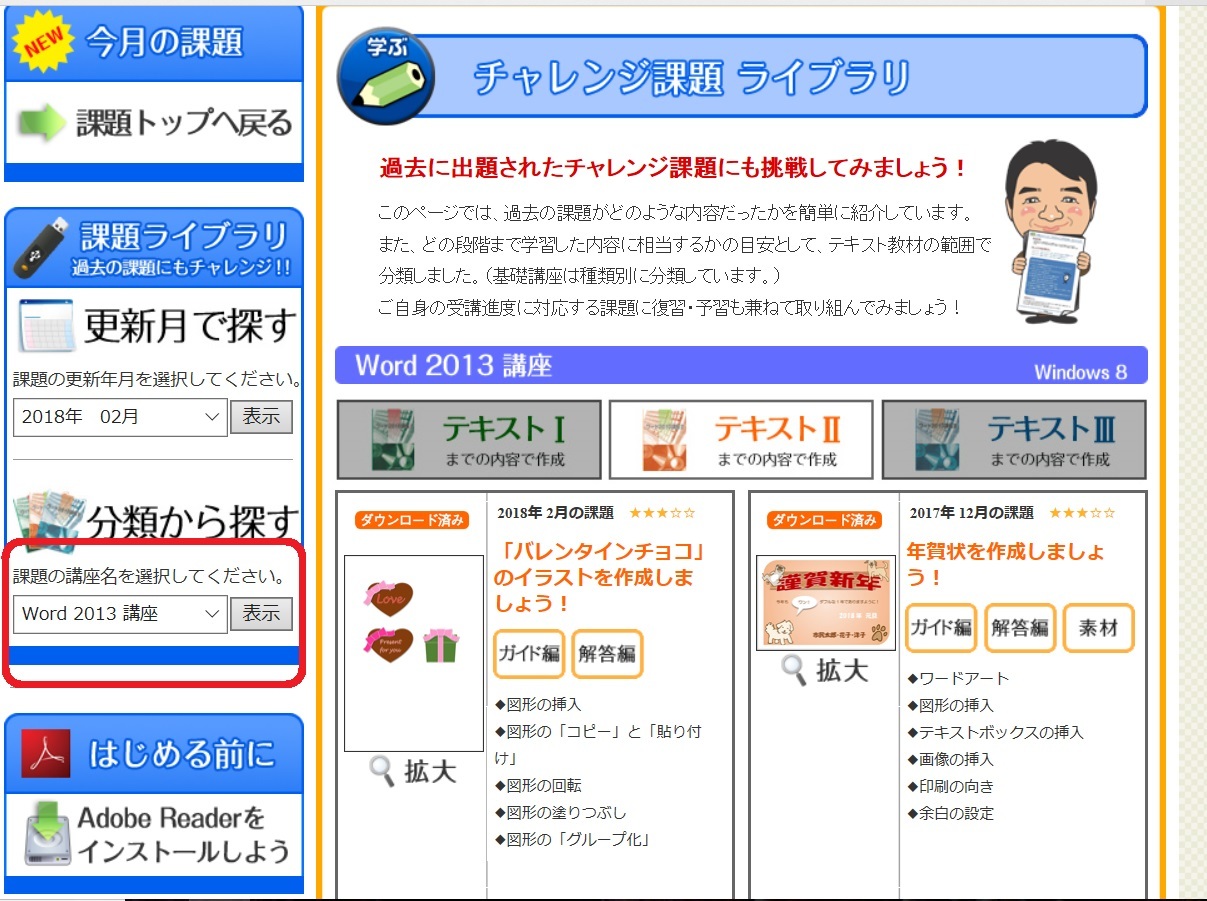Click the テキストボックスの挿入 list item

coord(995,732)
